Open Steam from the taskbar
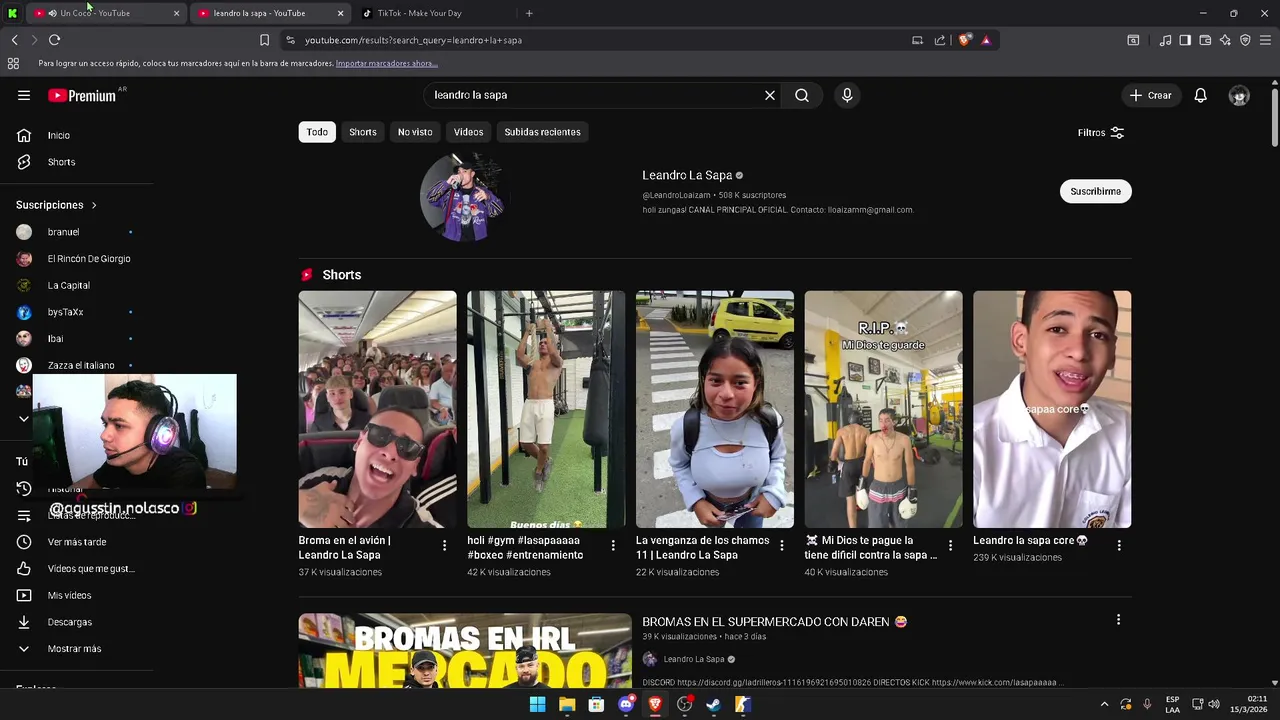 (x=714, y=704)
